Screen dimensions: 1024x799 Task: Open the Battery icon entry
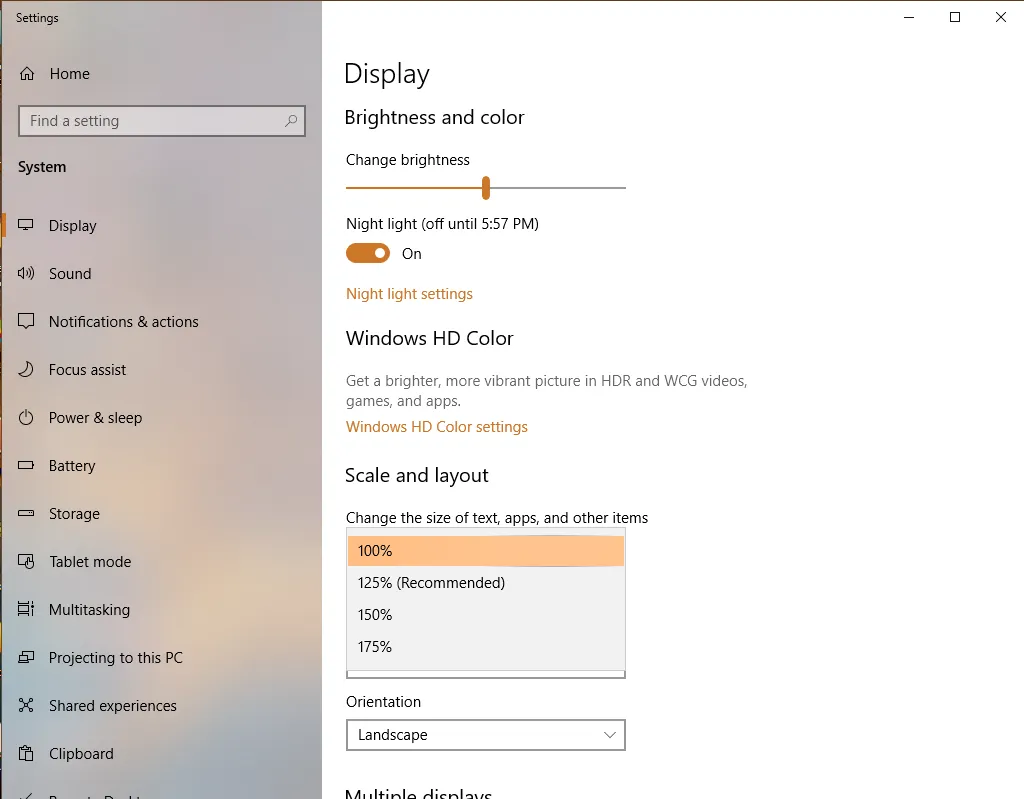pyautogui.click(x=27, y=465)
